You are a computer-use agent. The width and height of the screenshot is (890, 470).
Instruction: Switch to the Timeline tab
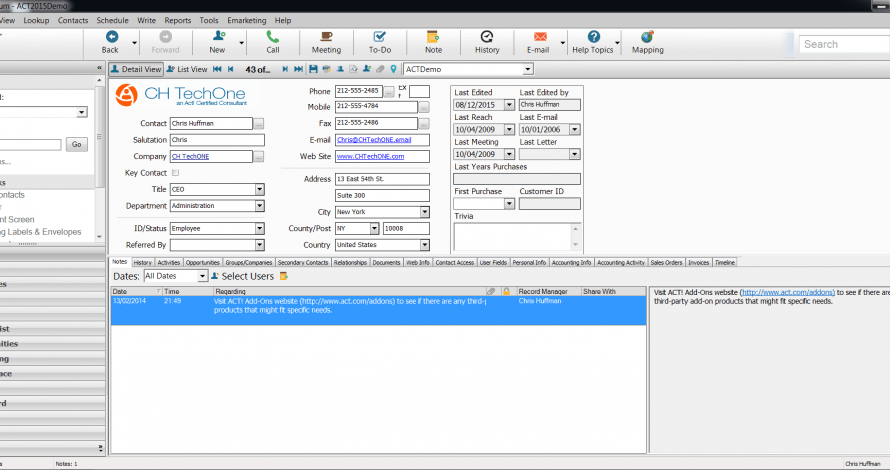pos(725,262)
